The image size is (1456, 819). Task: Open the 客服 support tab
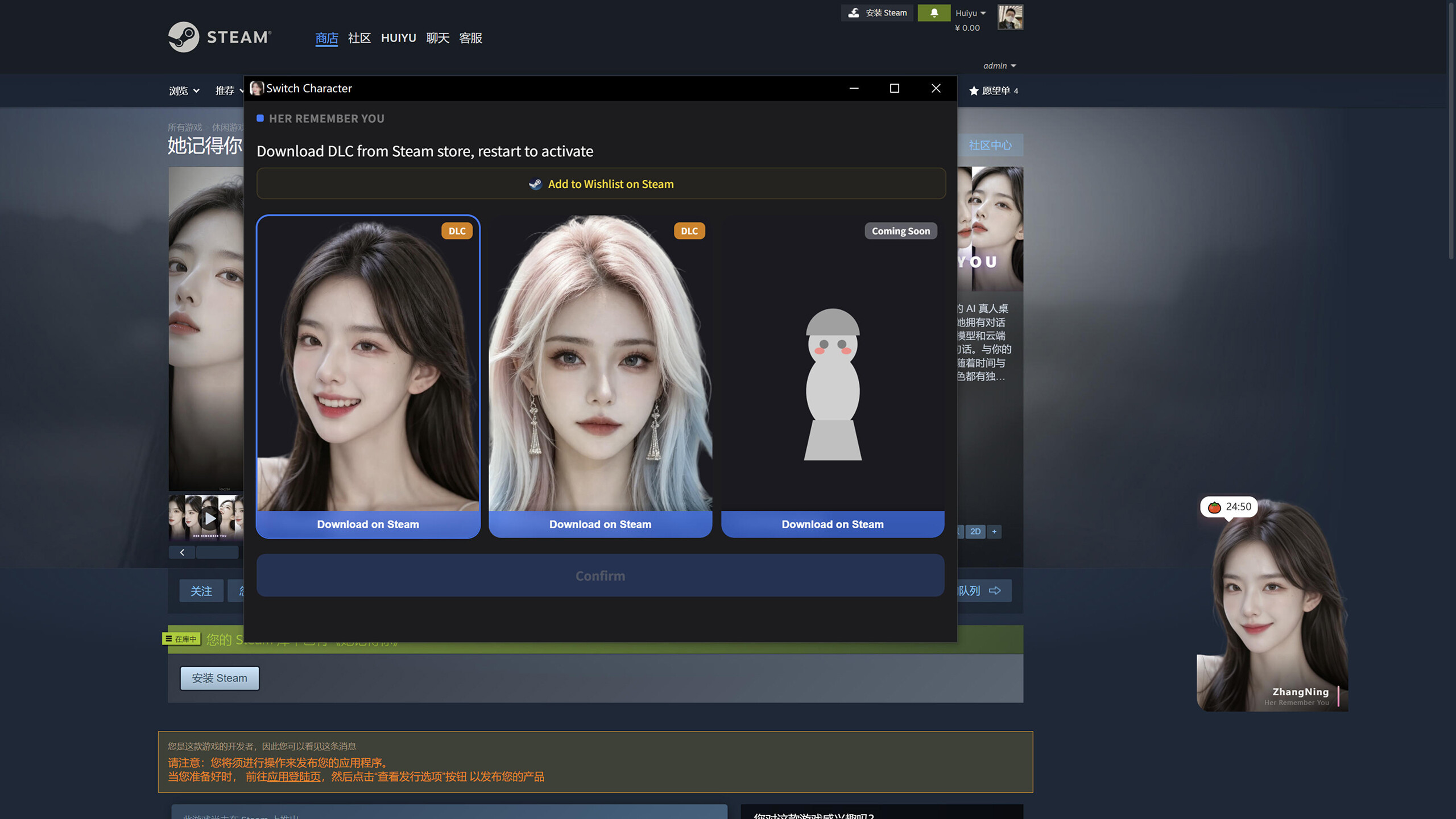pos(471,38)
